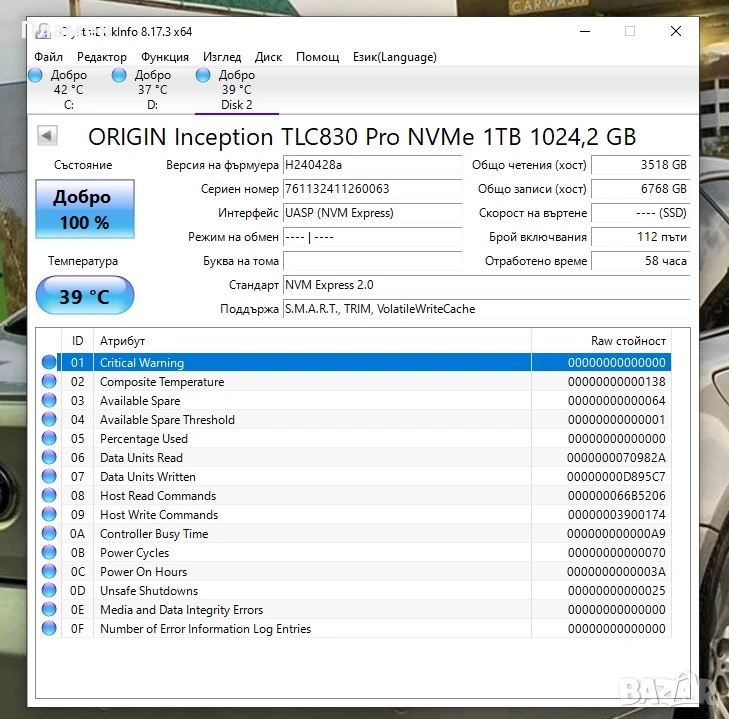Select the Power On Hours row
This screenshot has width=729, height=719.
356,572
